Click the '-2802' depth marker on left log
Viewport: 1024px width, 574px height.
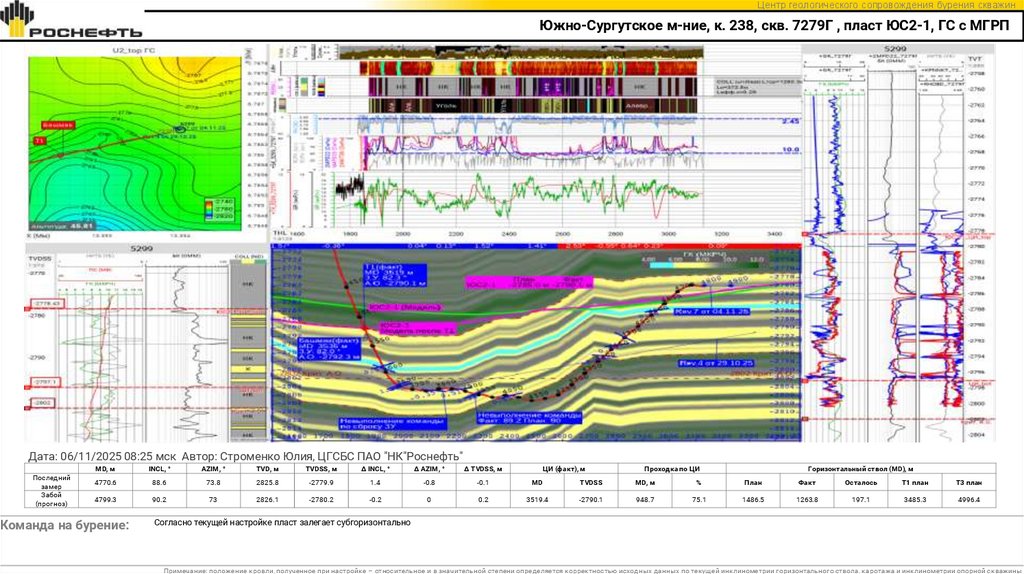pos(43,403)
